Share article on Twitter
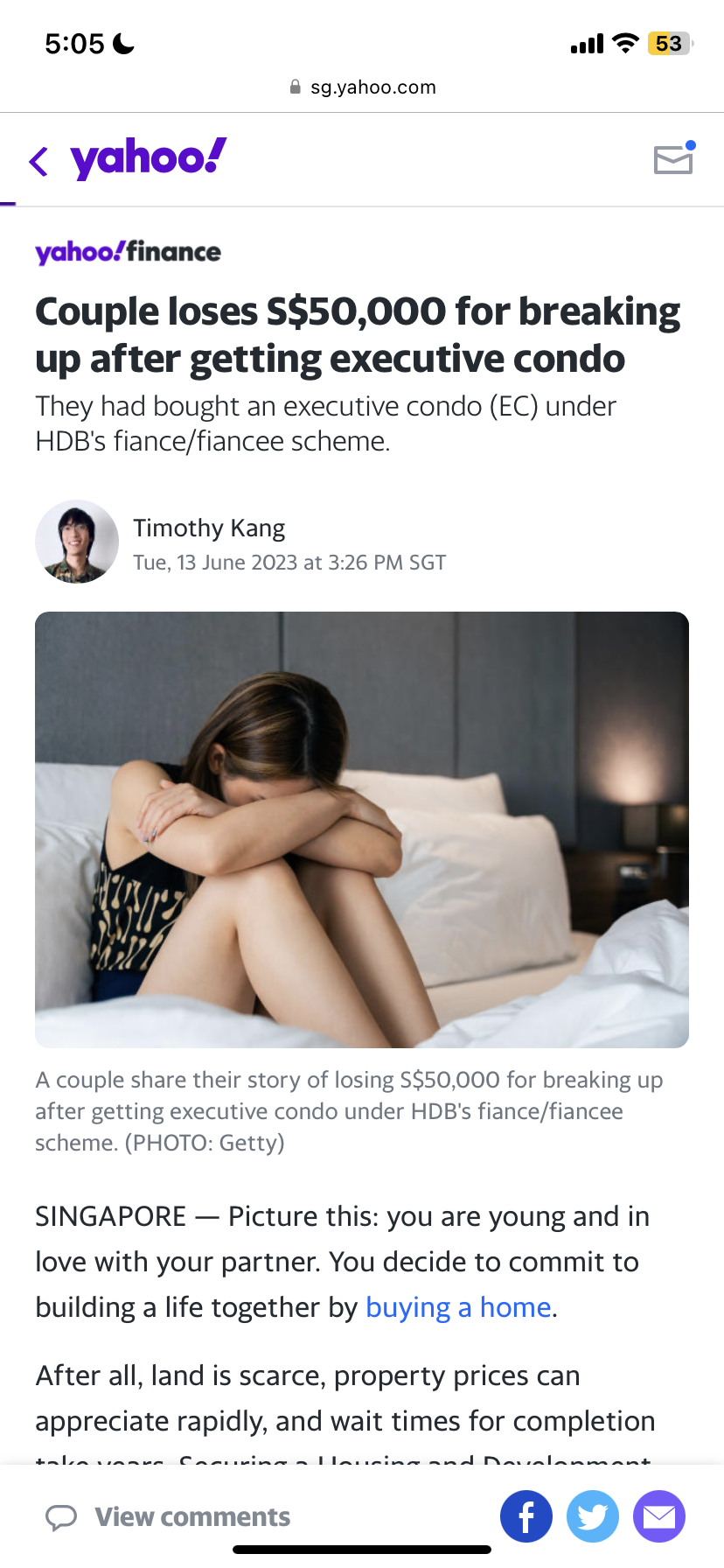The height and width of the screenshot is (1568, 724). [x=593, y=1516]
